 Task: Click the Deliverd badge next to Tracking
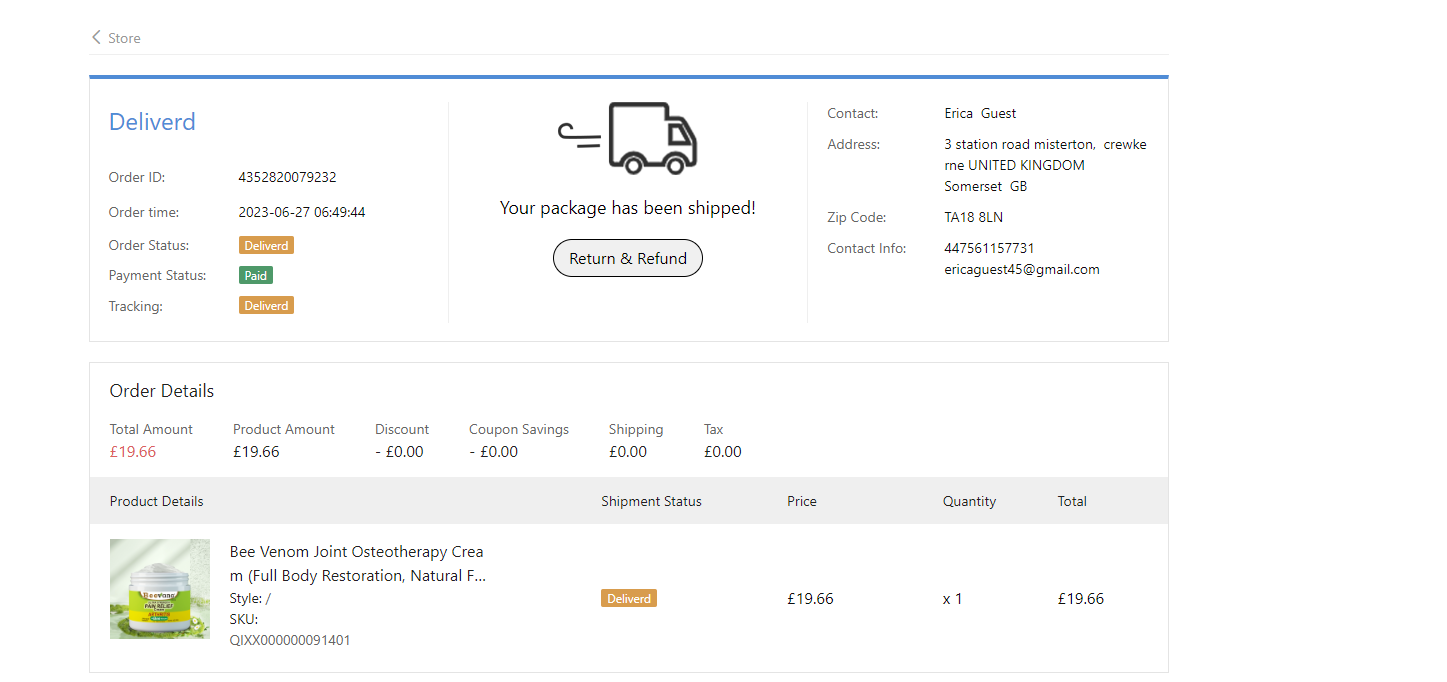(x=266, y=306)
